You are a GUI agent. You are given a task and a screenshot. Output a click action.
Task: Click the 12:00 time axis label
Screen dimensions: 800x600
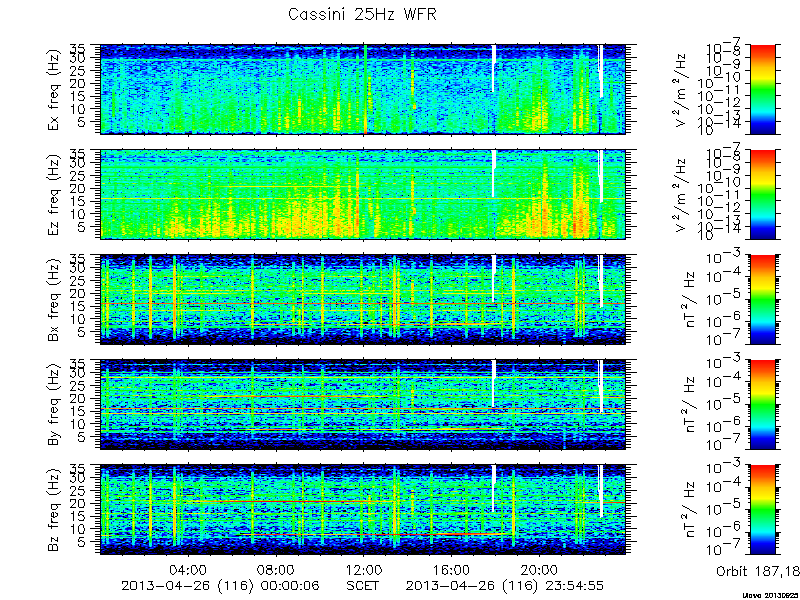[x=364, y=570]
